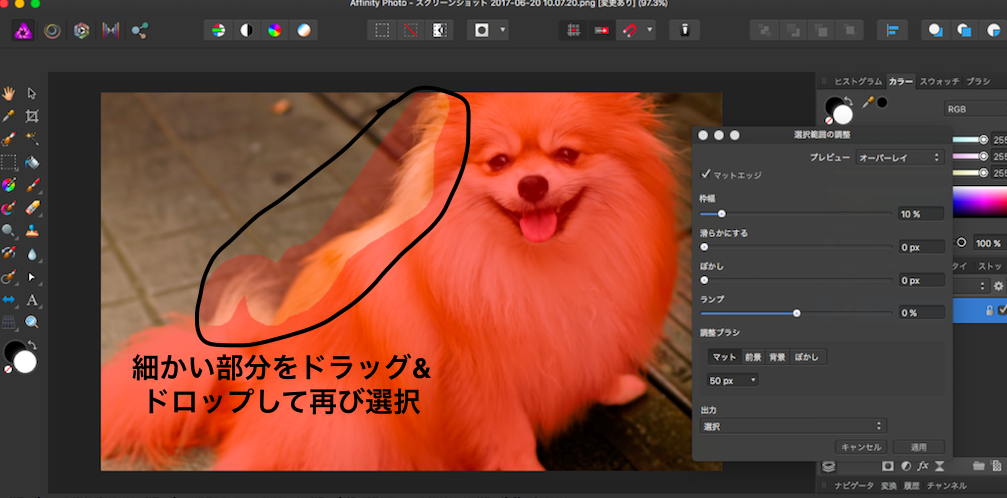
Task: Select the Crop tool
Action: 32,116
